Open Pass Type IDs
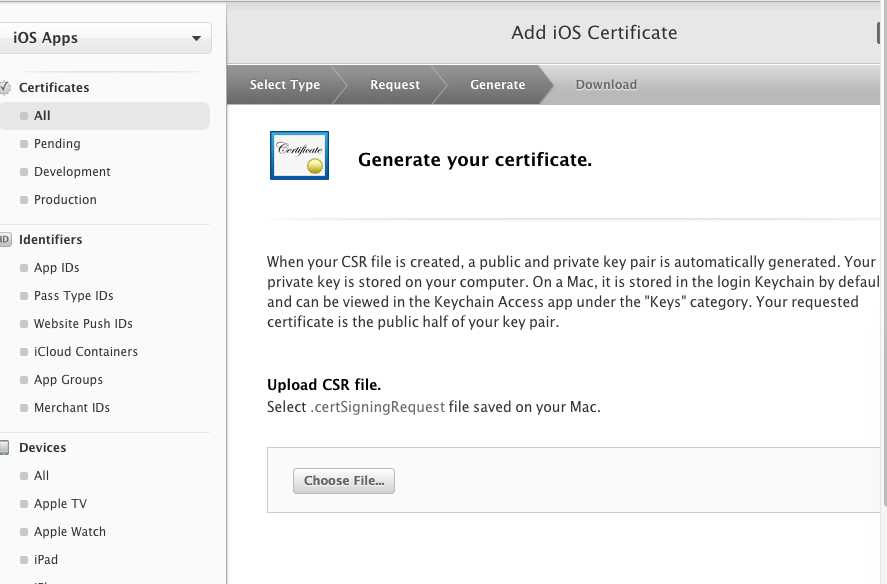This screenshot has height=584, width=887. pyautogui.click(x=74, y=295)
